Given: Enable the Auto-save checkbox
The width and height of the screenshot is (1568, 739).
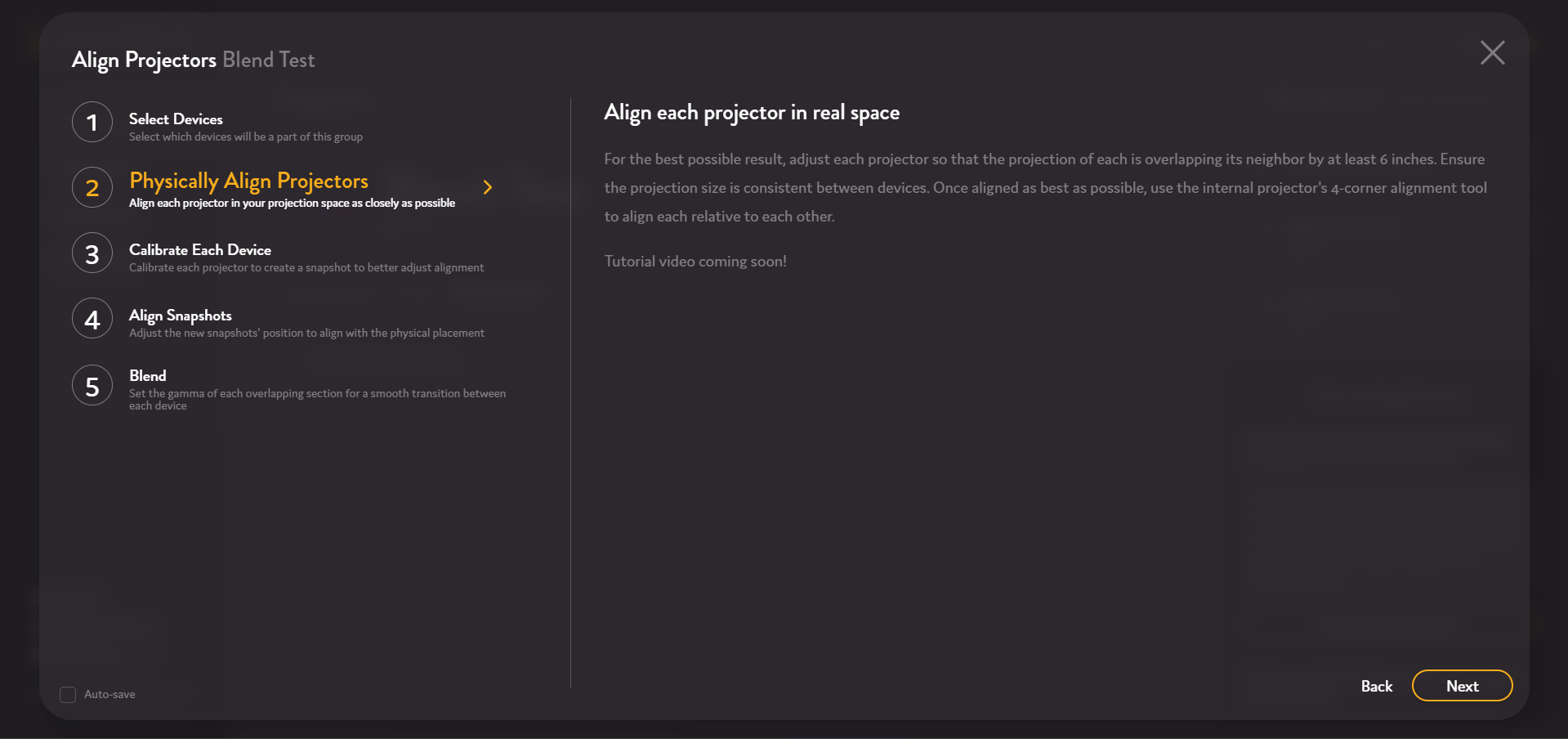Looking at the screenshot, I should 68,695.
